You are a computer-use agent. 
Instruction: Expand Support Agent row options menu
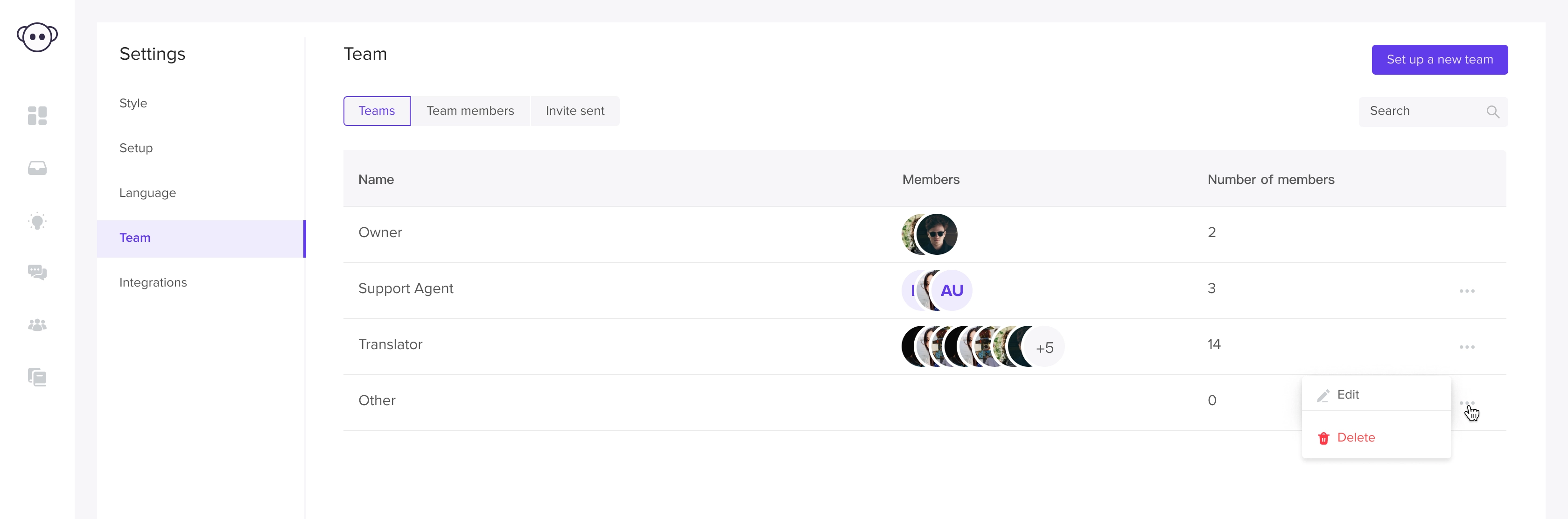[1467, 291]
